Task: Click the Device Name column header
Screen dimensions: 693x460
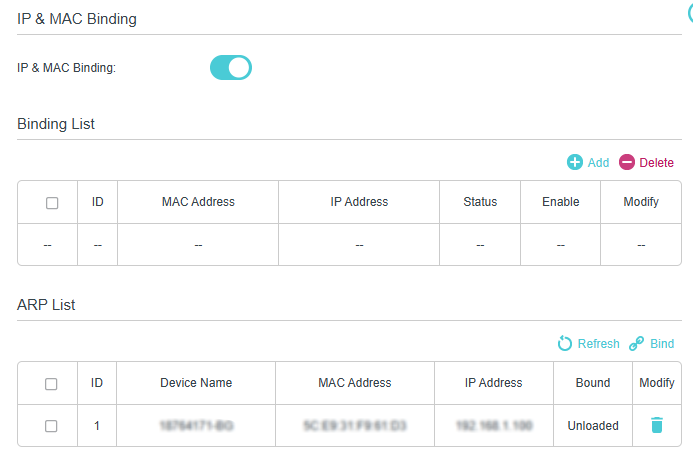Action: tap(196, 383)
